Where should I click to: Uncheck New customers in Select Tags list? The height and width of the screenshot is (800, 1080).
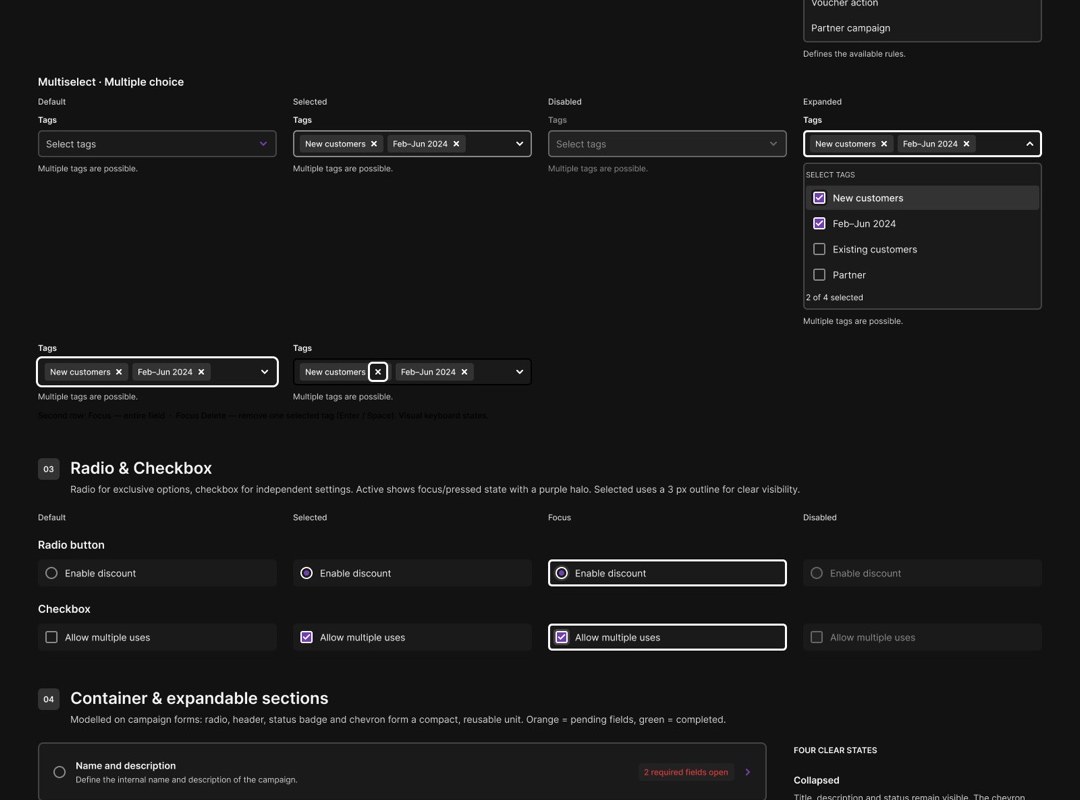819,198
